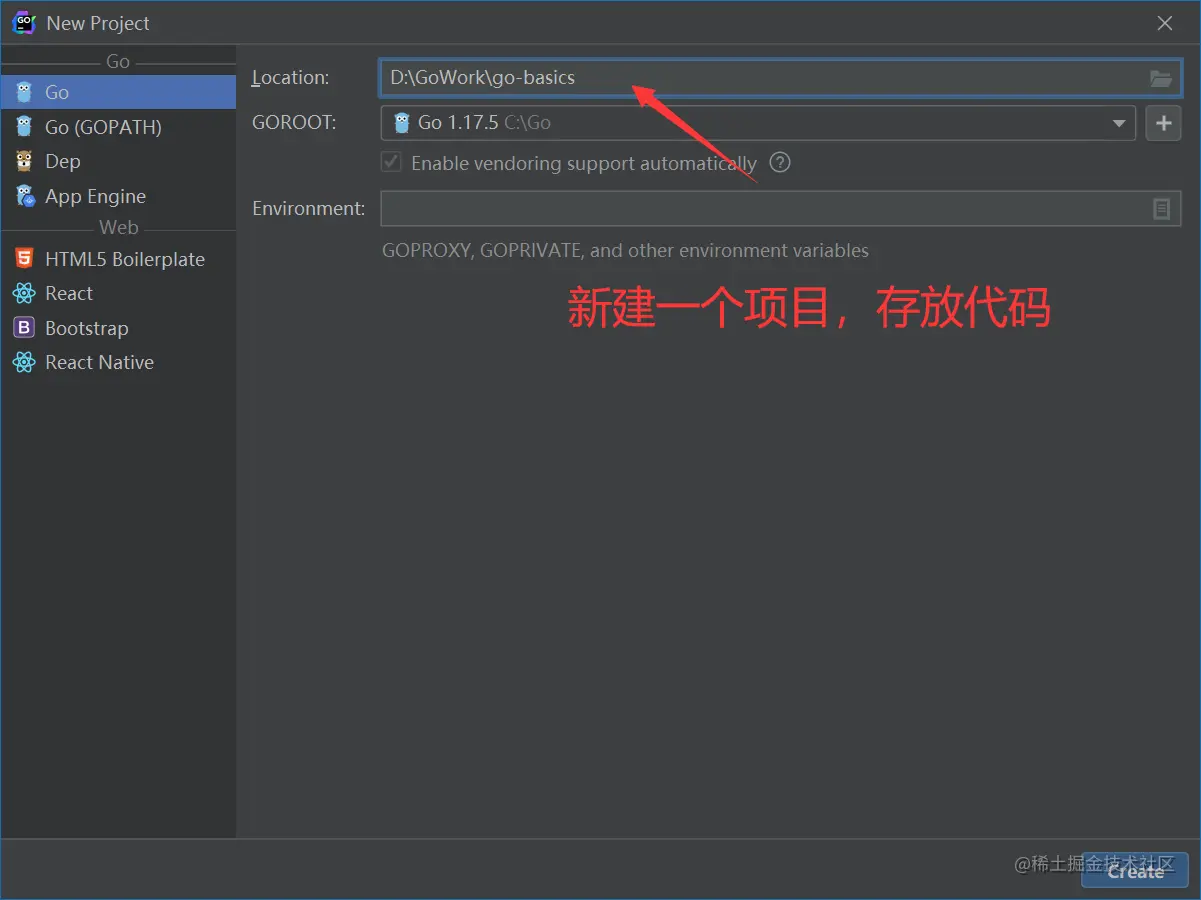This screenshot has height=900, width=1201.
Task: Click the Dep gopher icon
Action: pyautogui.click(x=24, y=161)
